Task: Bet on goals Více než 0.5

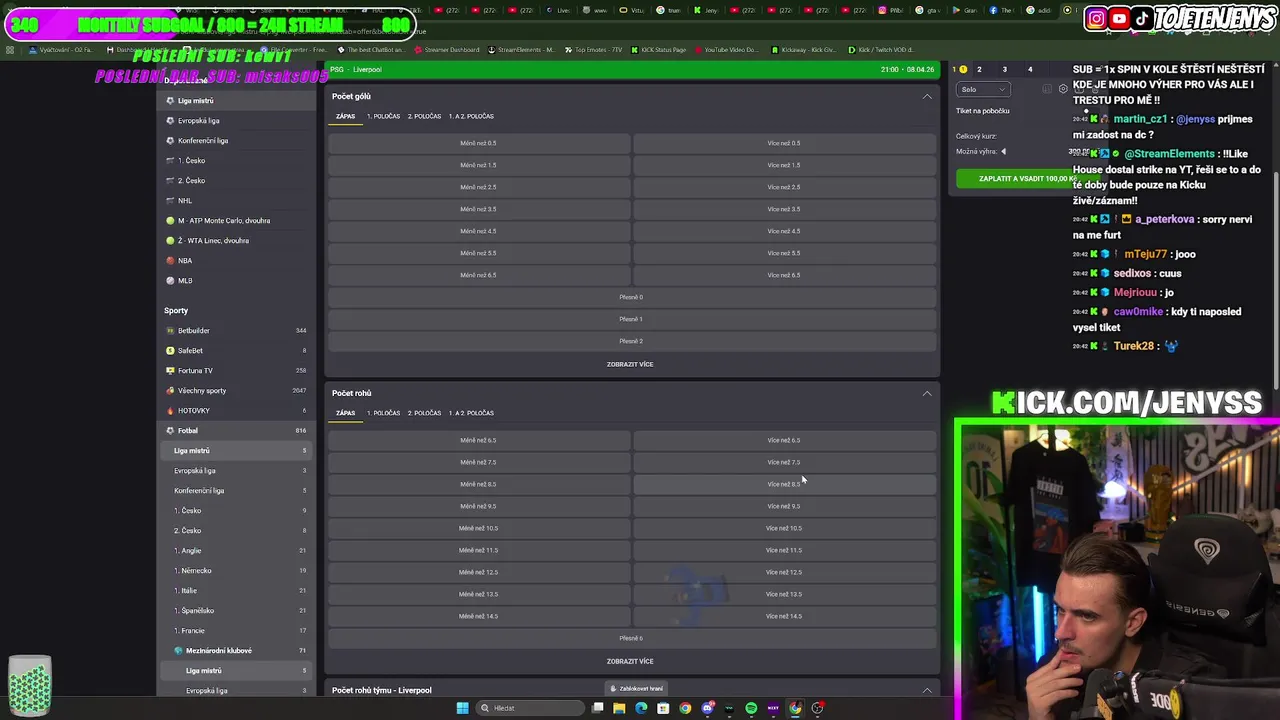Action: [x=784, y=143]
